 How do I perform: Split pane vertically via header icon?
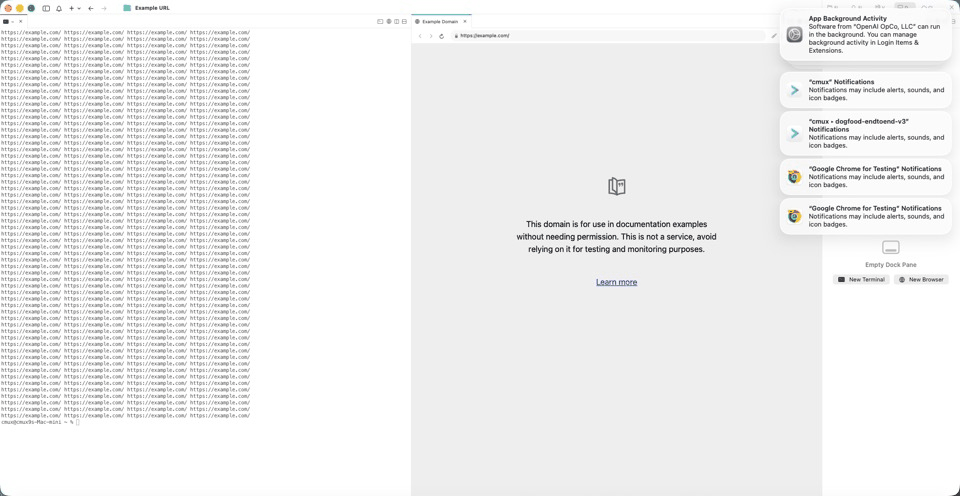[397, 21]
